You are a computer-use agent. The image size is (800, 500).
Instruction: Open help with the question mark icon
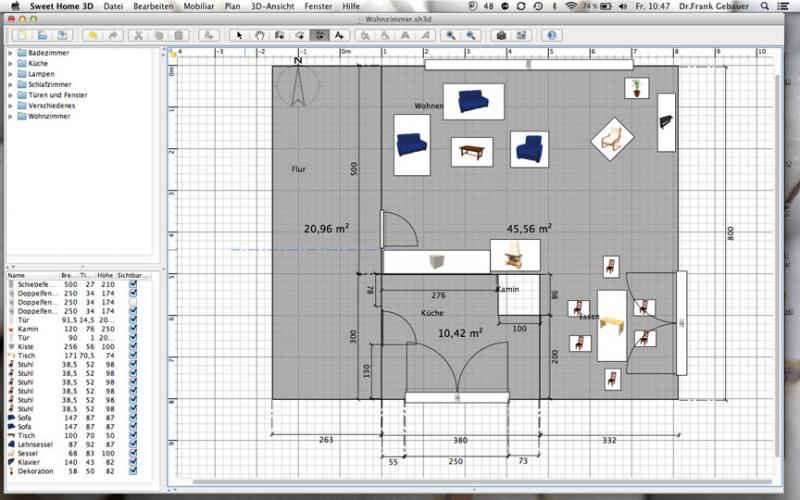click(551, 35)
